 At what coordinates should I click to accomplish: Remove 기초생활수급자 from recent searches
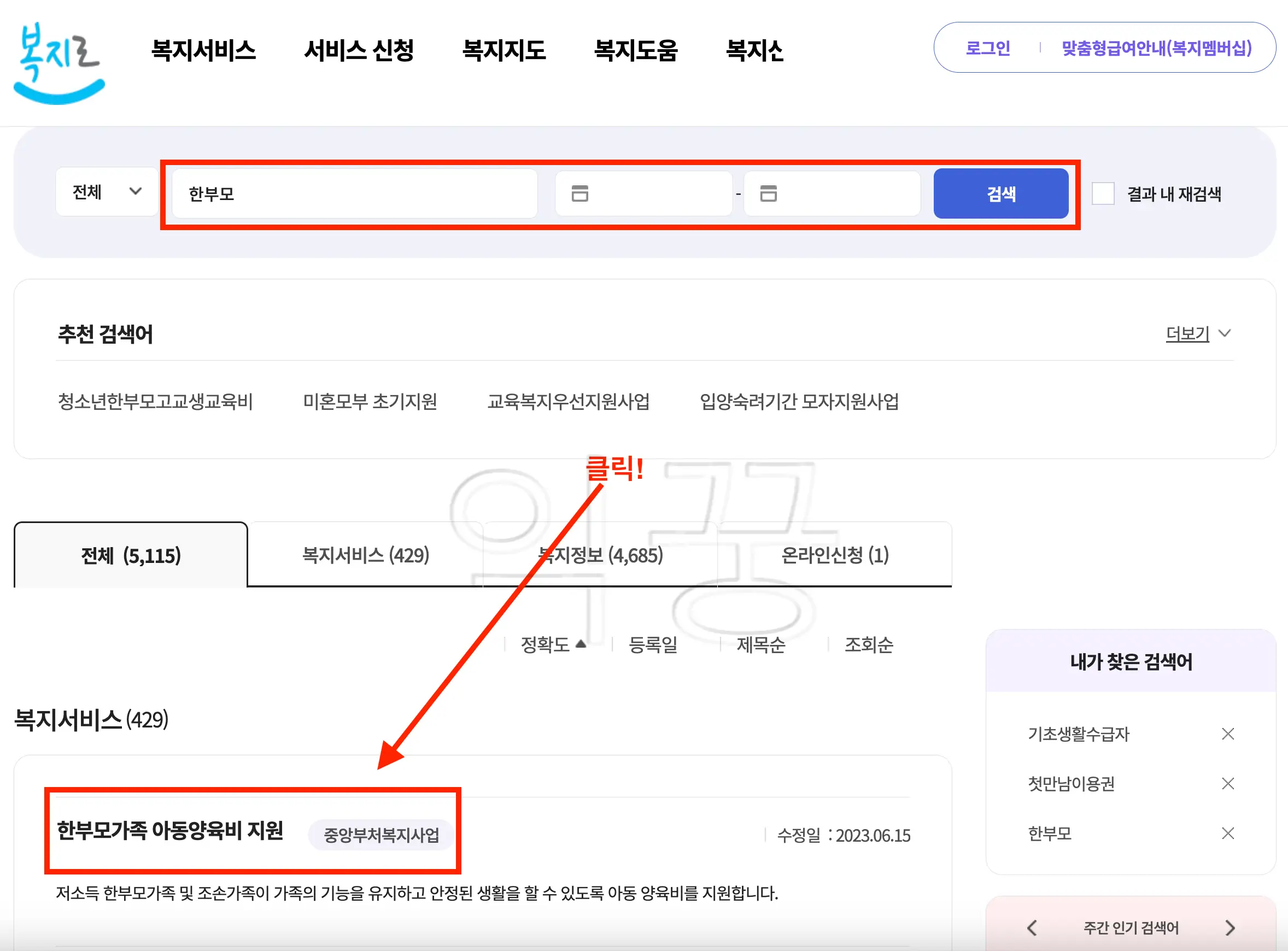(x=1227, y=733)
